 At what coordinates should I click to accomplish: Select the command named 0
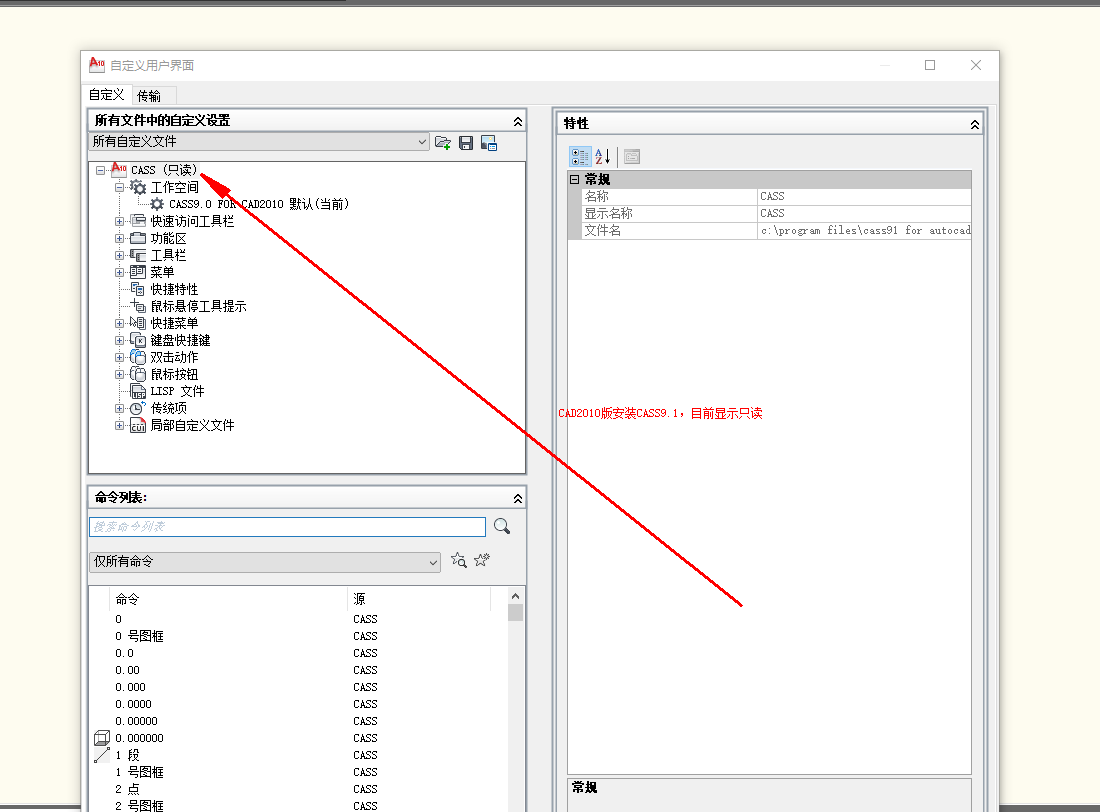119,619
